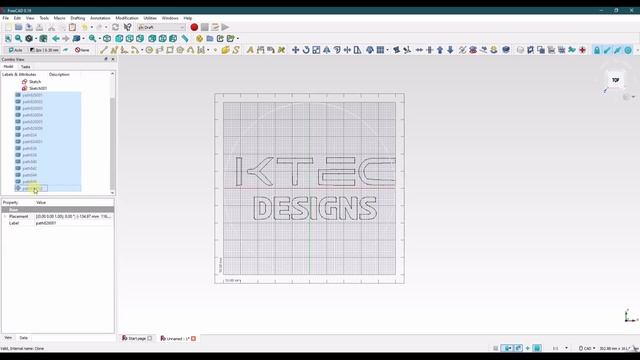Select the Draft Rotate tool
640x360 pixels.
click(306, 50)
